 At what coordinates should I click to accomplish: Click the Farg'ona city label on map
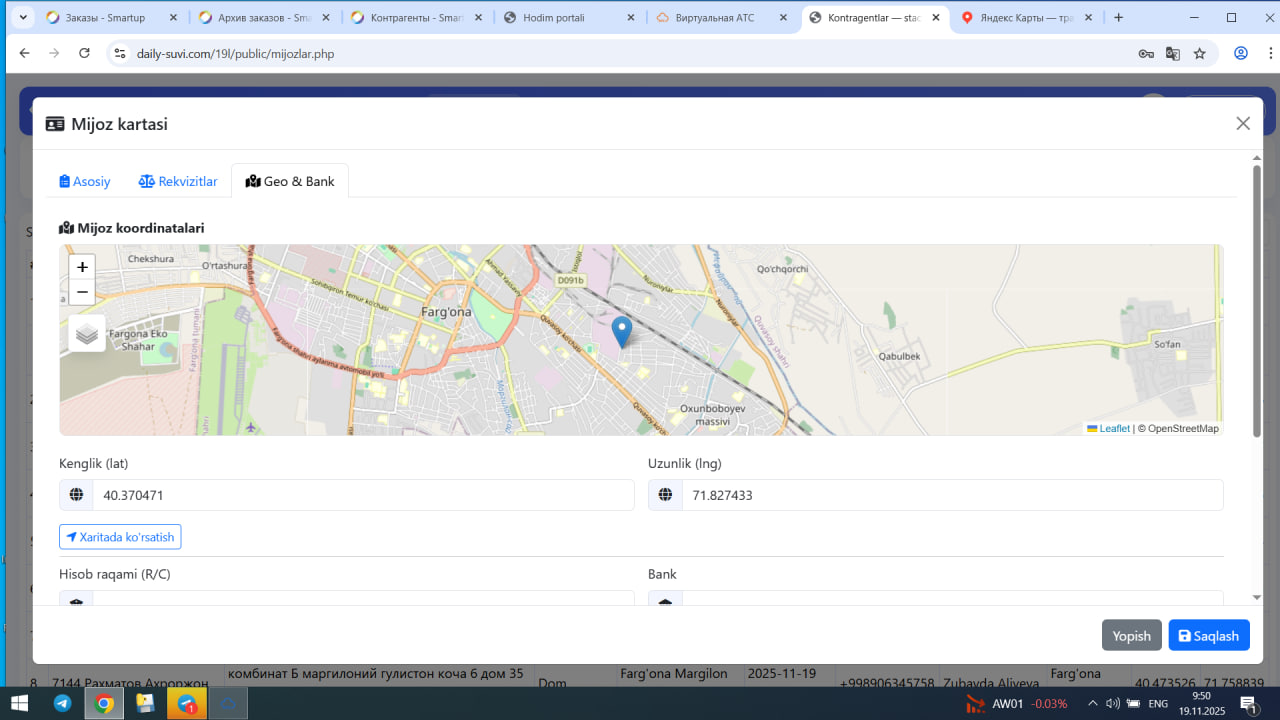tap(446, 312)
